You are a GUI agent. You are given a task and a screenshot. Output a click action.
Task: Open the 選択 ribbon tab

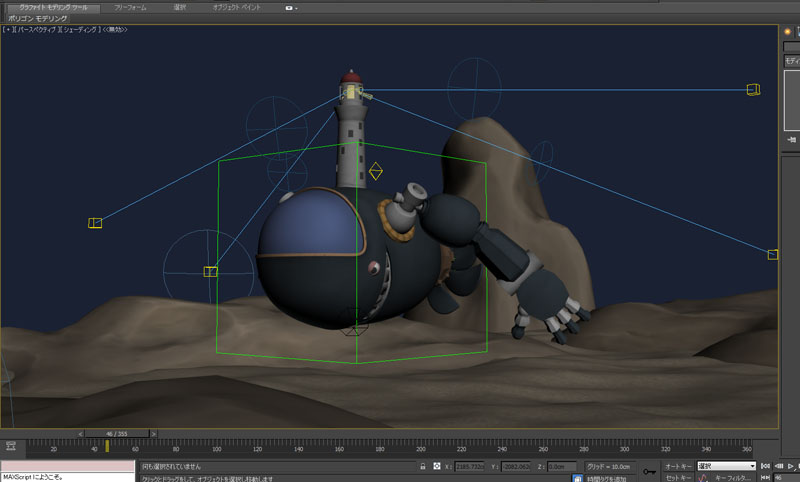click(180, 8)
